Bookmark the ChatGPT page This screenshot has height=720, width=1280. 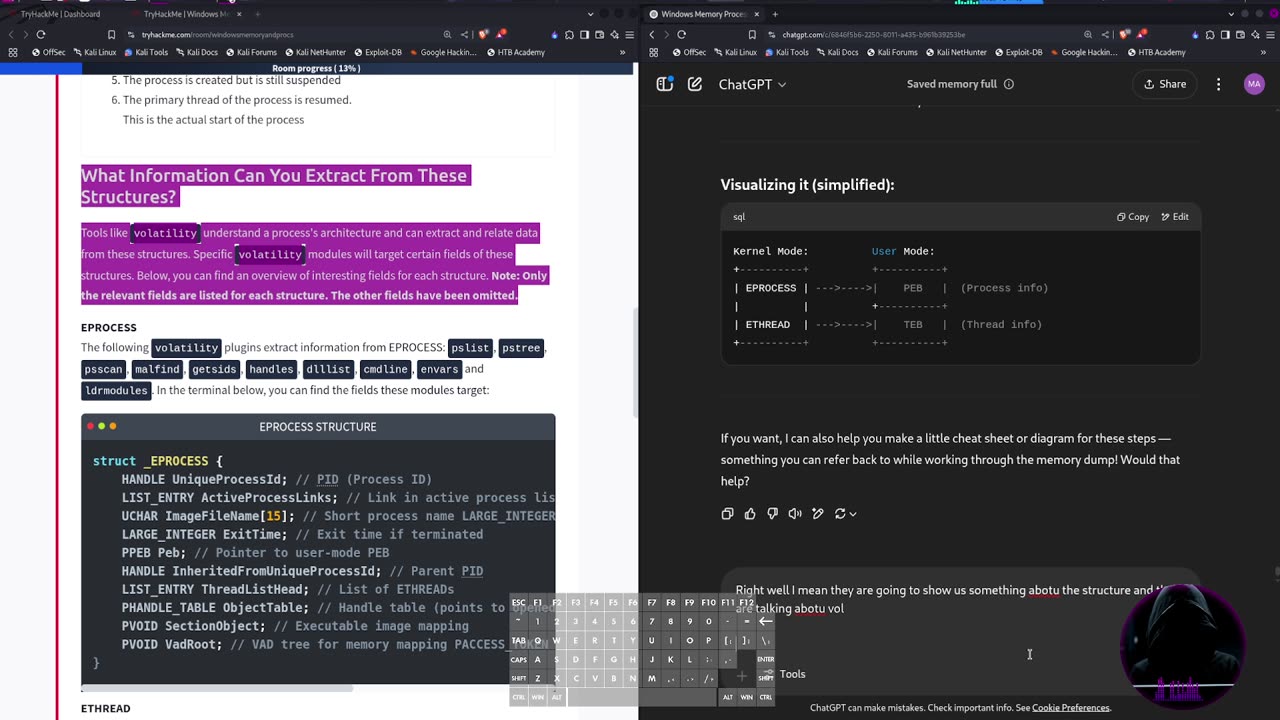click(753, 34)
